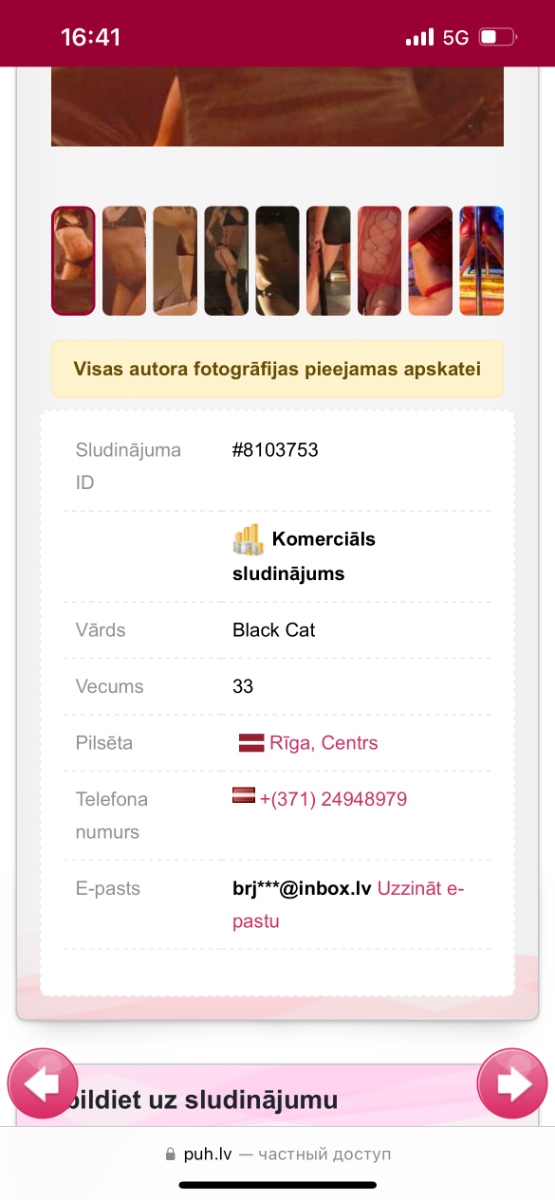The width and height of the screenshot is (555, 1200).
Task: Click the gold coins commercial ad icon
Action: tap(248, 540)
